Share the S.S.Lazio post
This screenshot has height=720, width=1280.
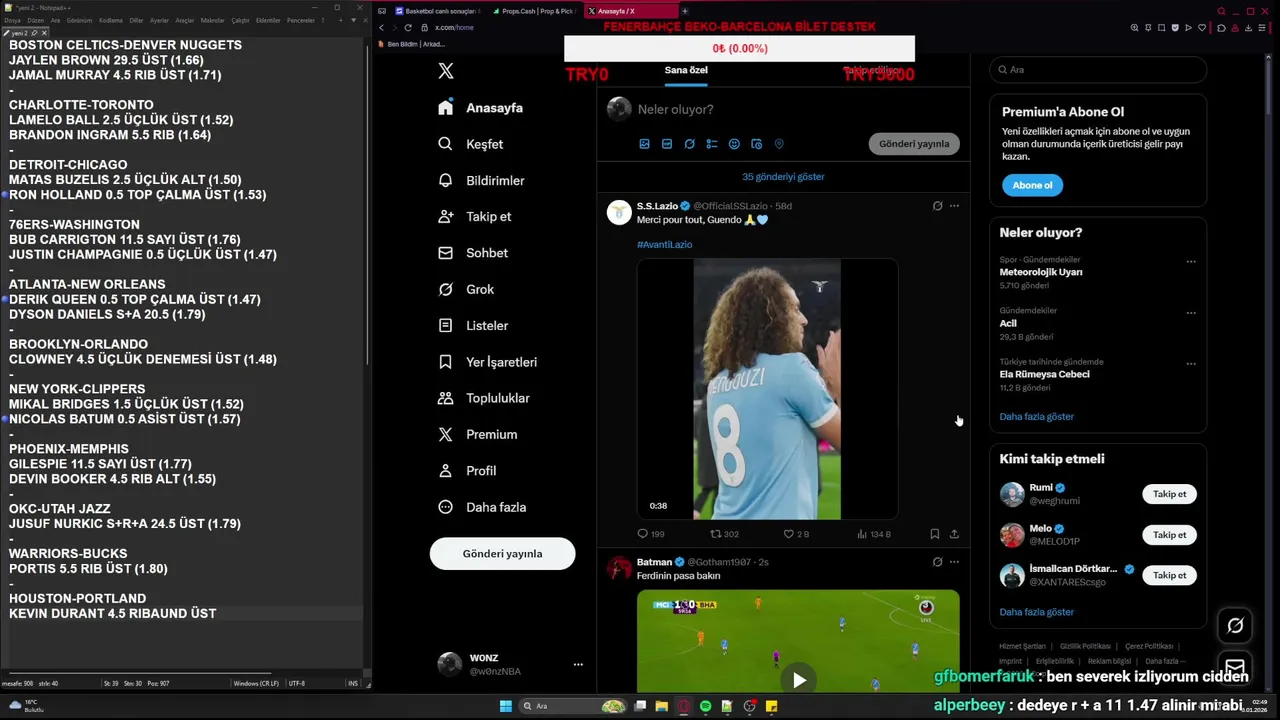coord(954,534)
